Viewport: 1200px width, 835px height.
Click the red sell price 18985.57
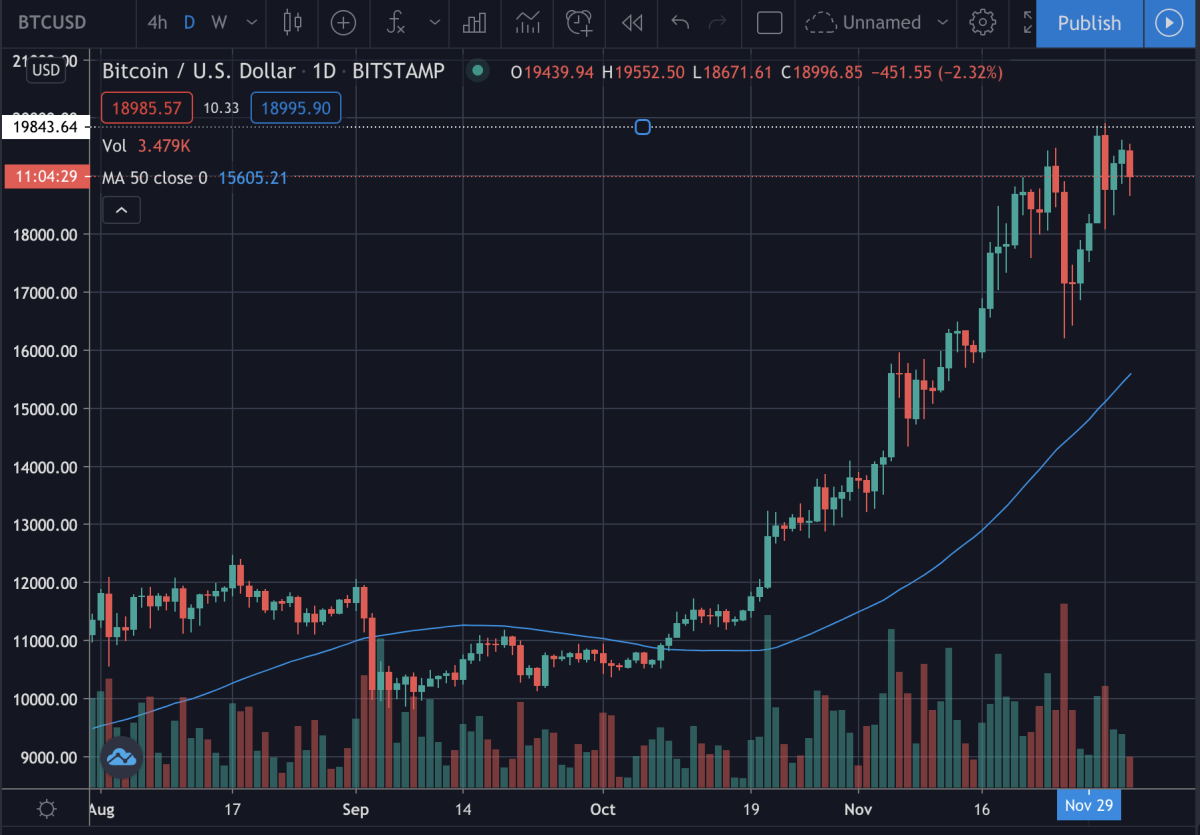tap(146, 108)
